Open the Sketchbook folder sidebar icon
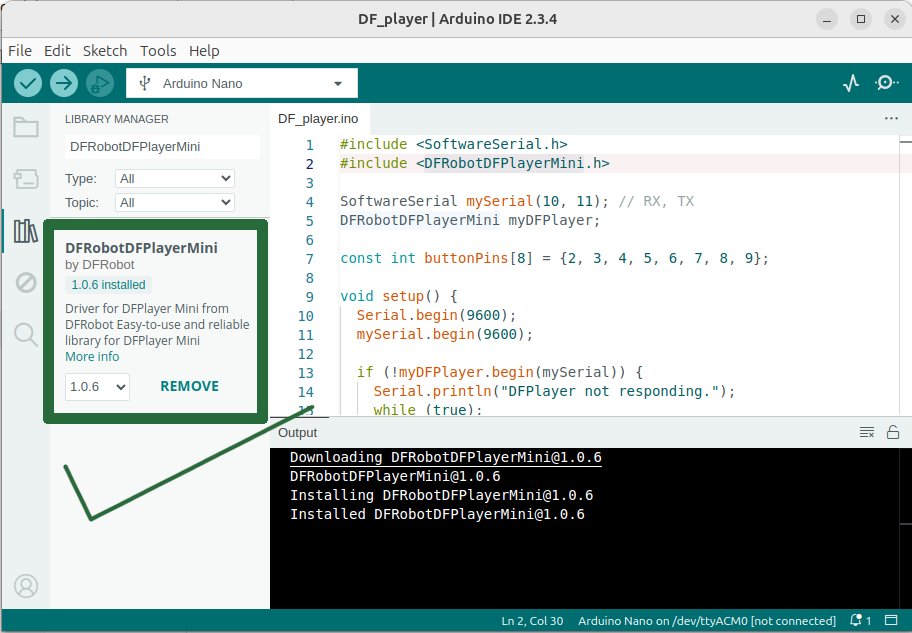 click(x=25, y=127)
